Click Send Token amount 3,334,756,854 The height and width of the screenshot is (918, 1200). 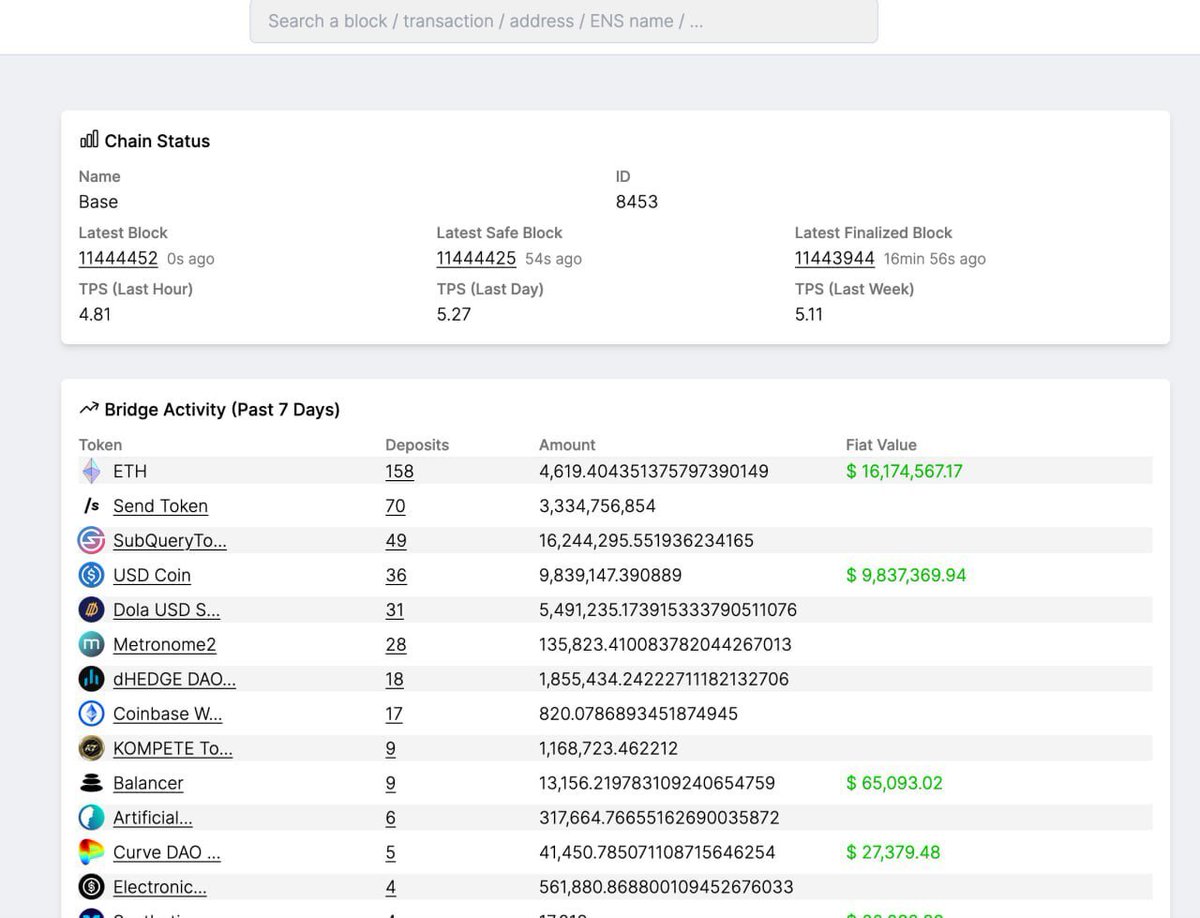[597, 506]
